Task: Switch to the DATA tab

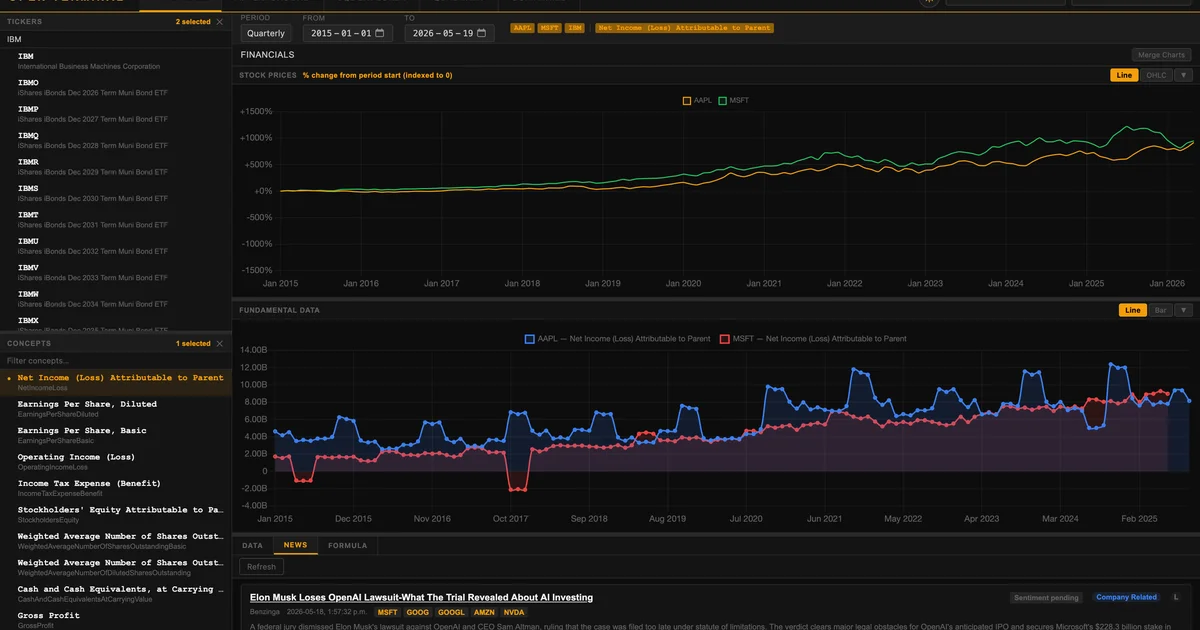Action: (253, 545)
